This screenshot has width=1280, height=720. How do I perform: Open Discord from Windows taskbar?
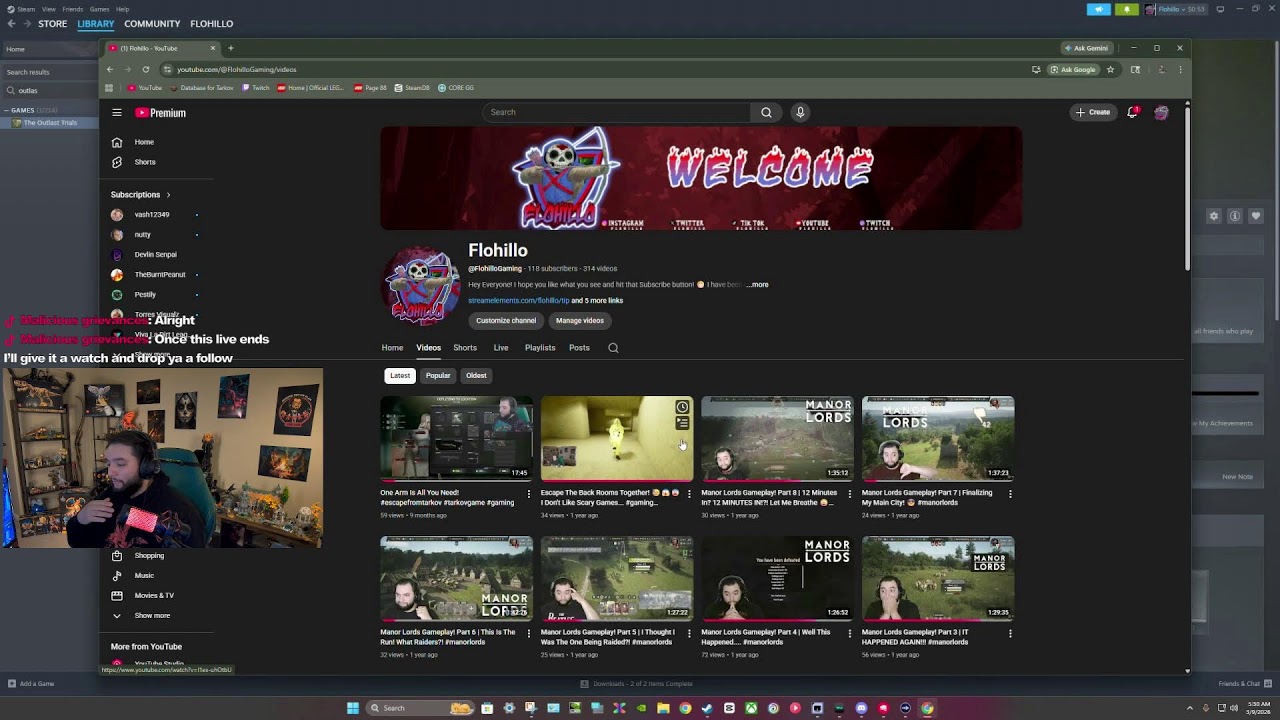click(x=861, y=708)
